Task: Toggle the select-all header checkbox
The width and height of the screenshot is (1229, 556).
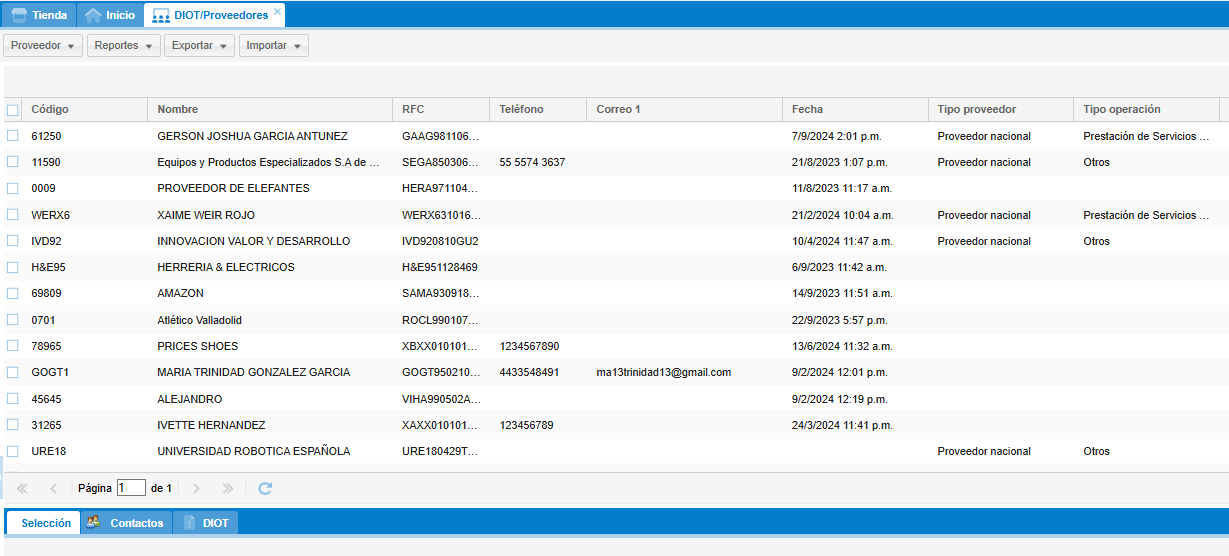Action: (x=13, y=110)
